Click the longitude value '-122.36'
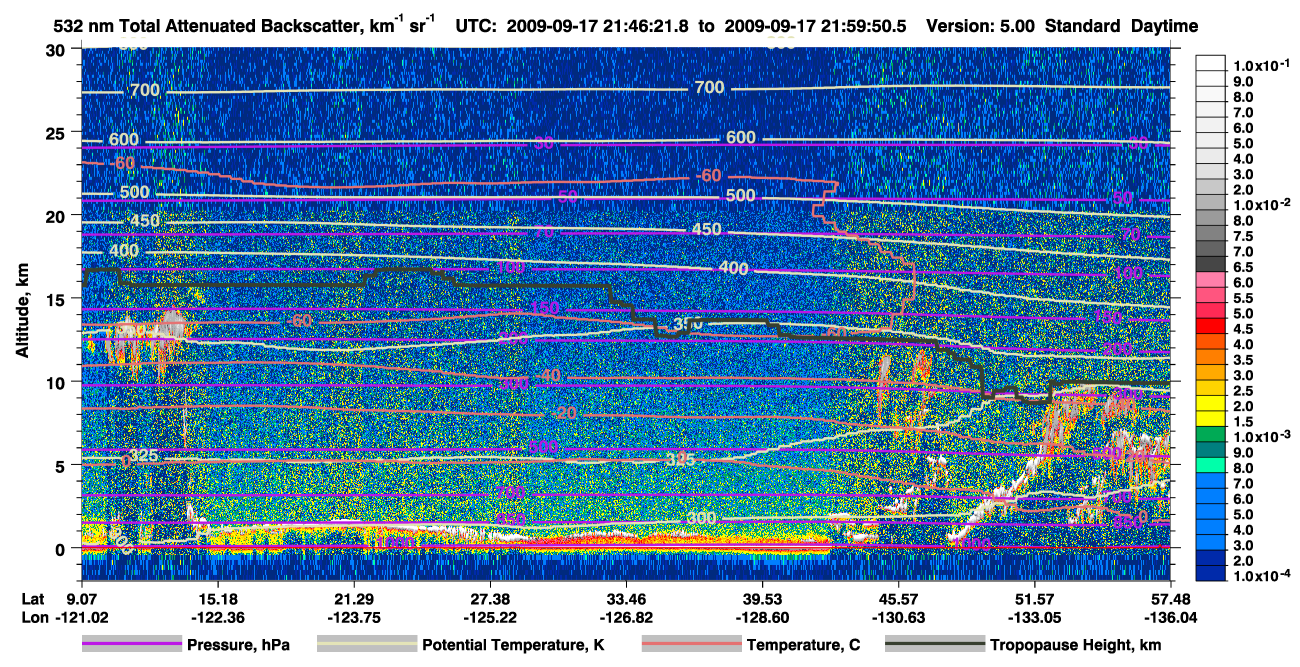The image size is (1300, 667). [x=218, y=618]
